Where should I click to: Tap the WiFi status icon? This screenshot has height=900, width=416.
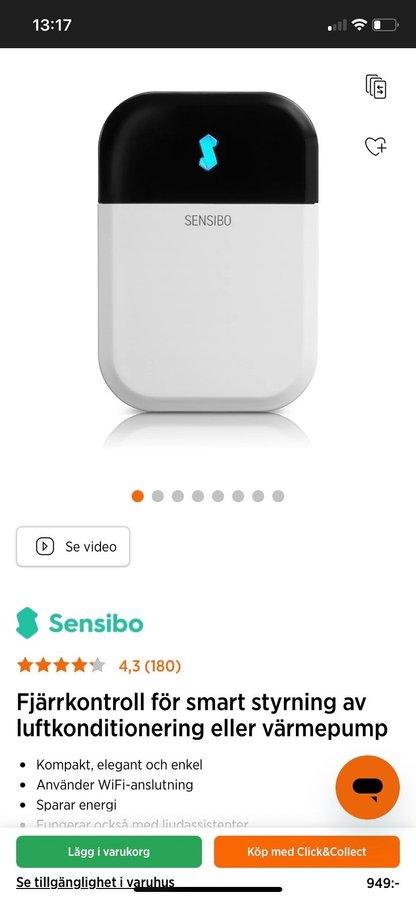pos(359,25)
